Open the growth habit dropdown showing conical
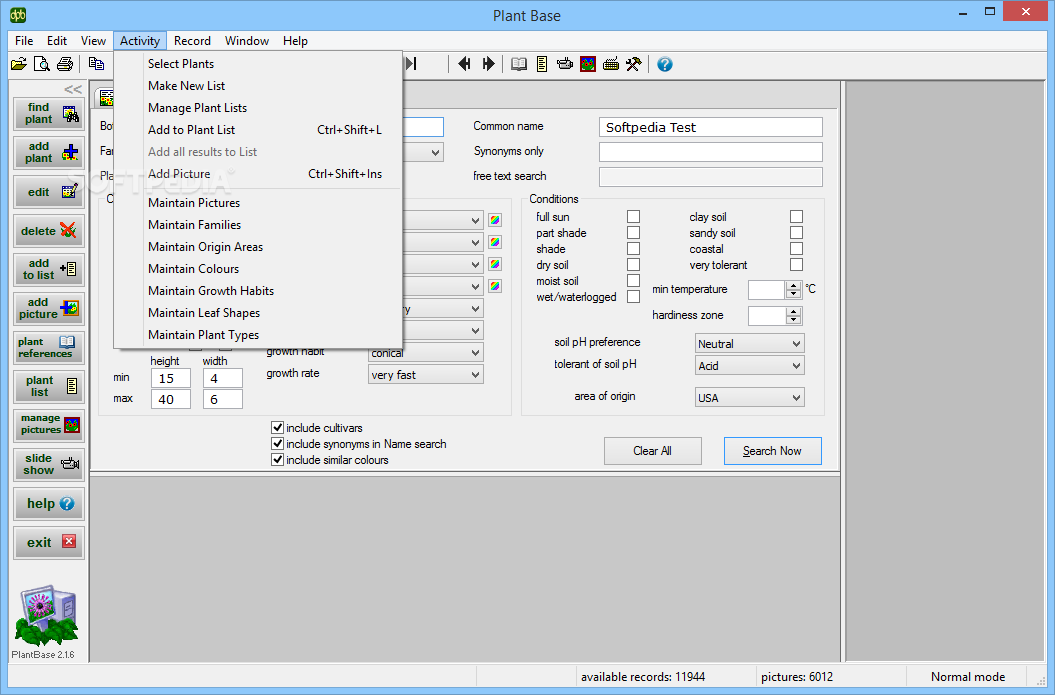Viewport: 1055px width, 695px height. (426, 353)
